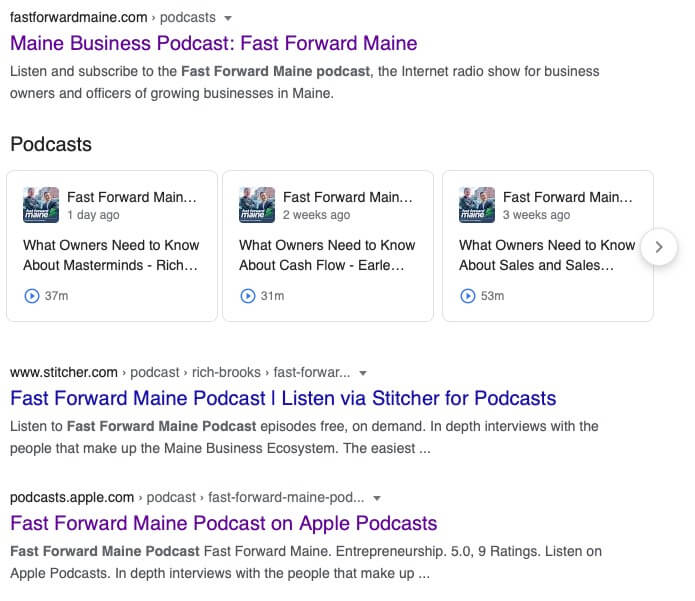Show next podcasts with carousel arrow
The image size is (695, 601).
(659, 247)
